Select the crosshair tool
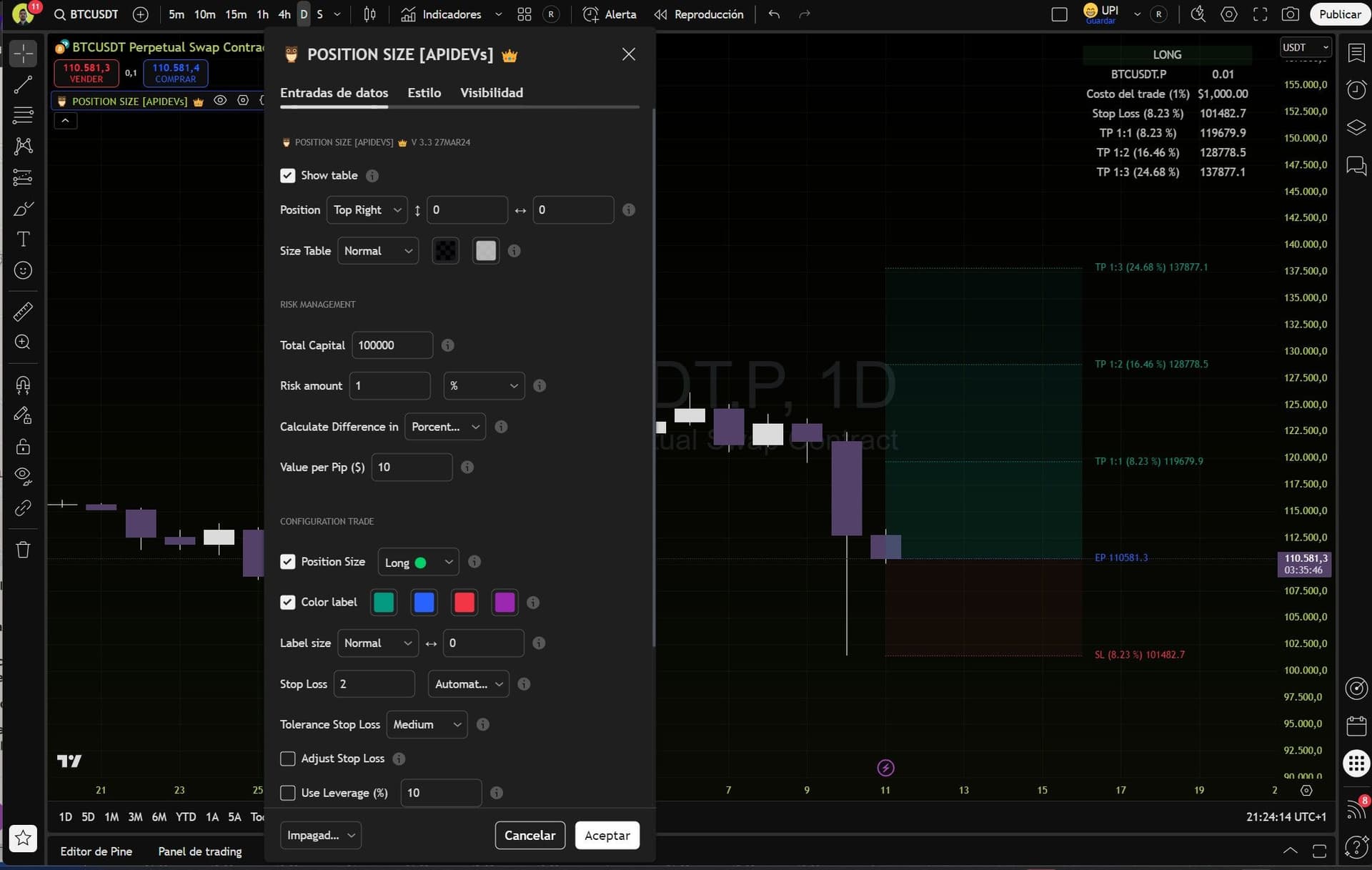This screenshot has width=1372, height=870. click(x=23, y=53)
